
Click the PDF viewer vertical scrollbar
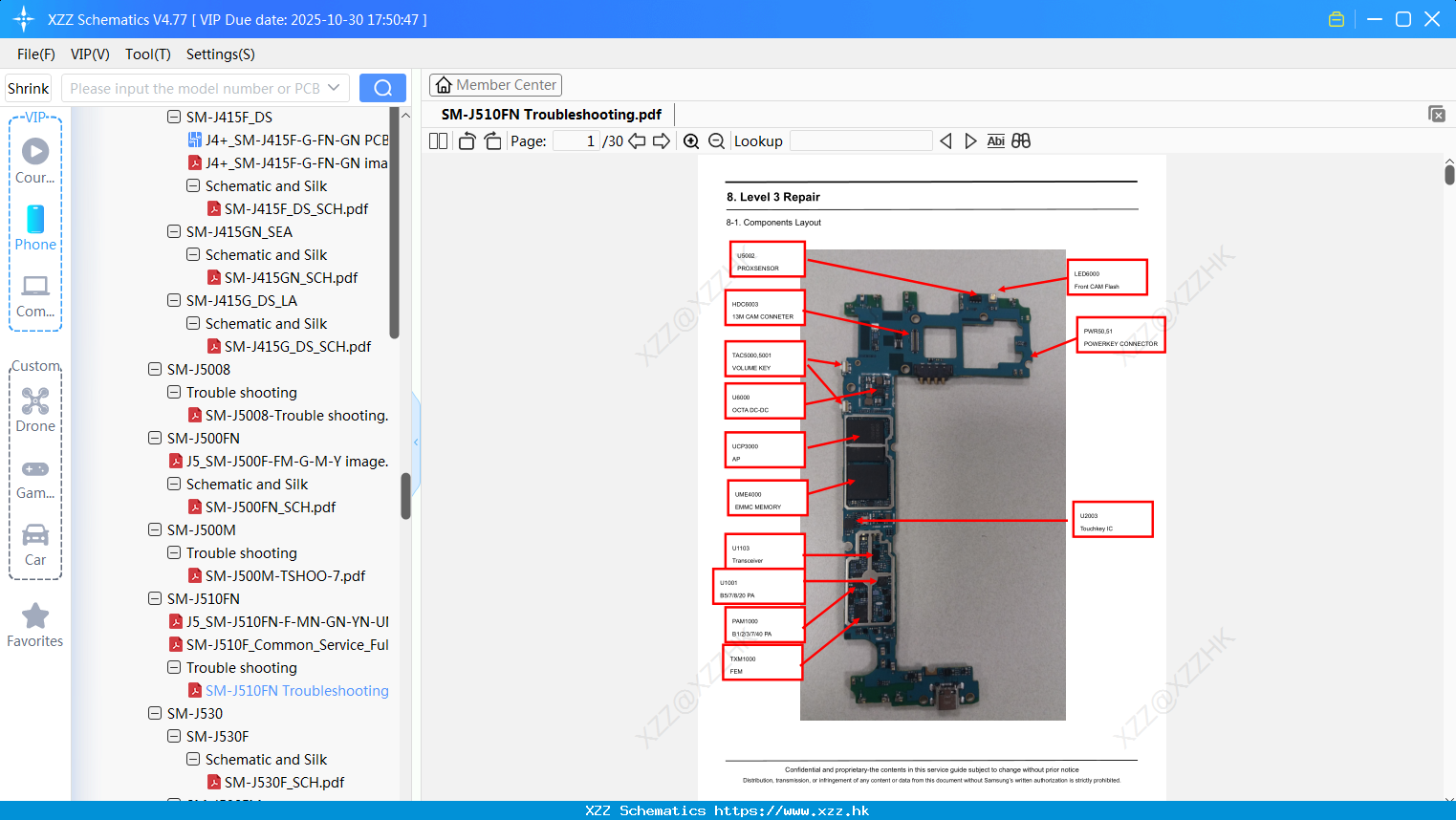tap(1449, 174)
